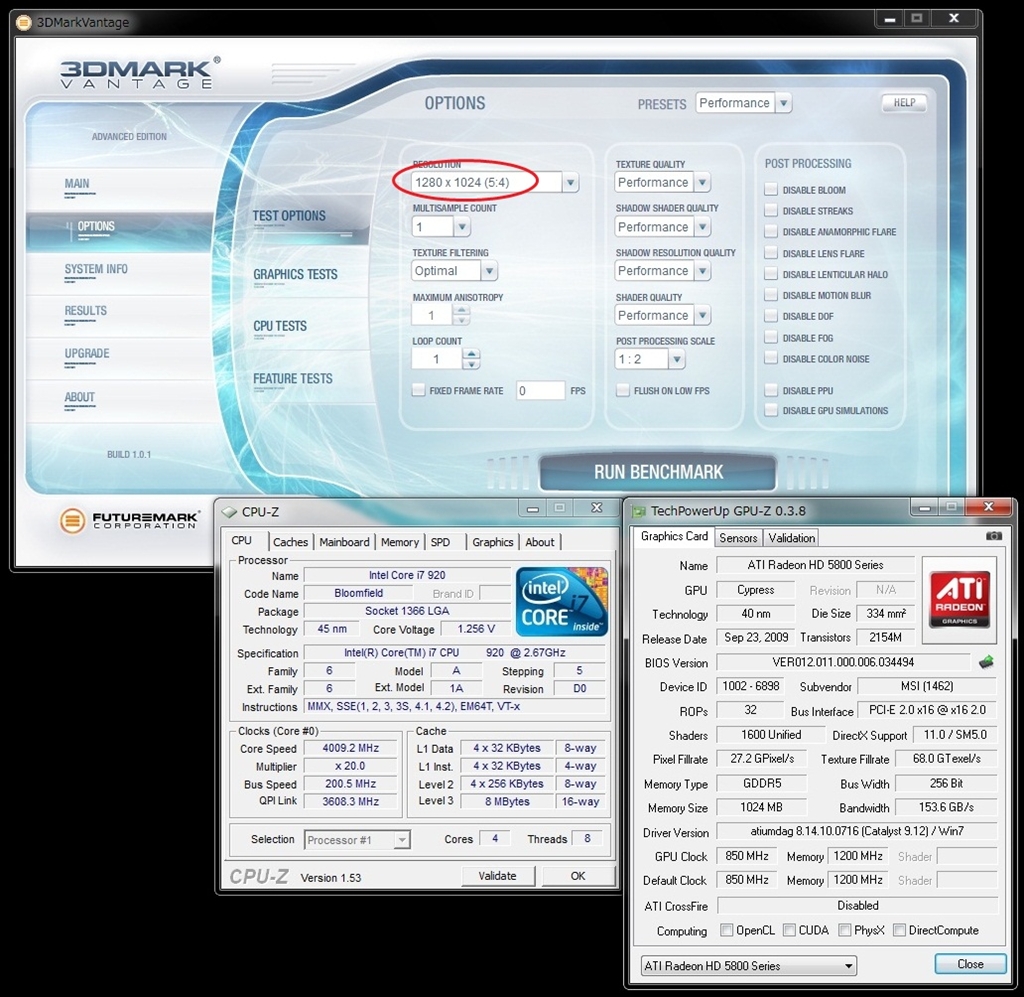Click the GPU-Z BIOS Version field
Image resolution: width=1024 pixels, height=997 pixels.
(843, 662)
